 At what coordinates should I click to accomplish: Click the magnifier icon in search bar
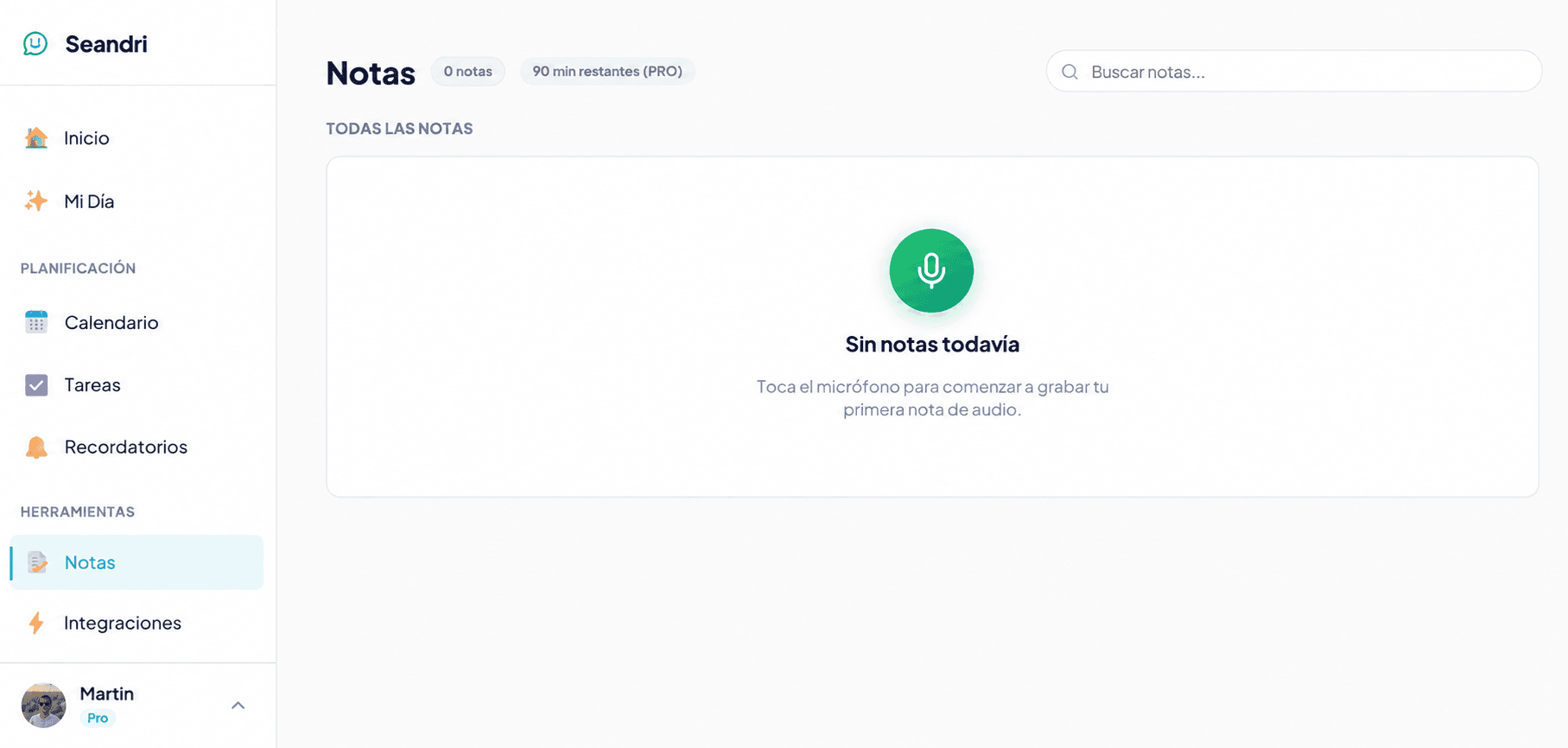click(x=1070, y=72)
